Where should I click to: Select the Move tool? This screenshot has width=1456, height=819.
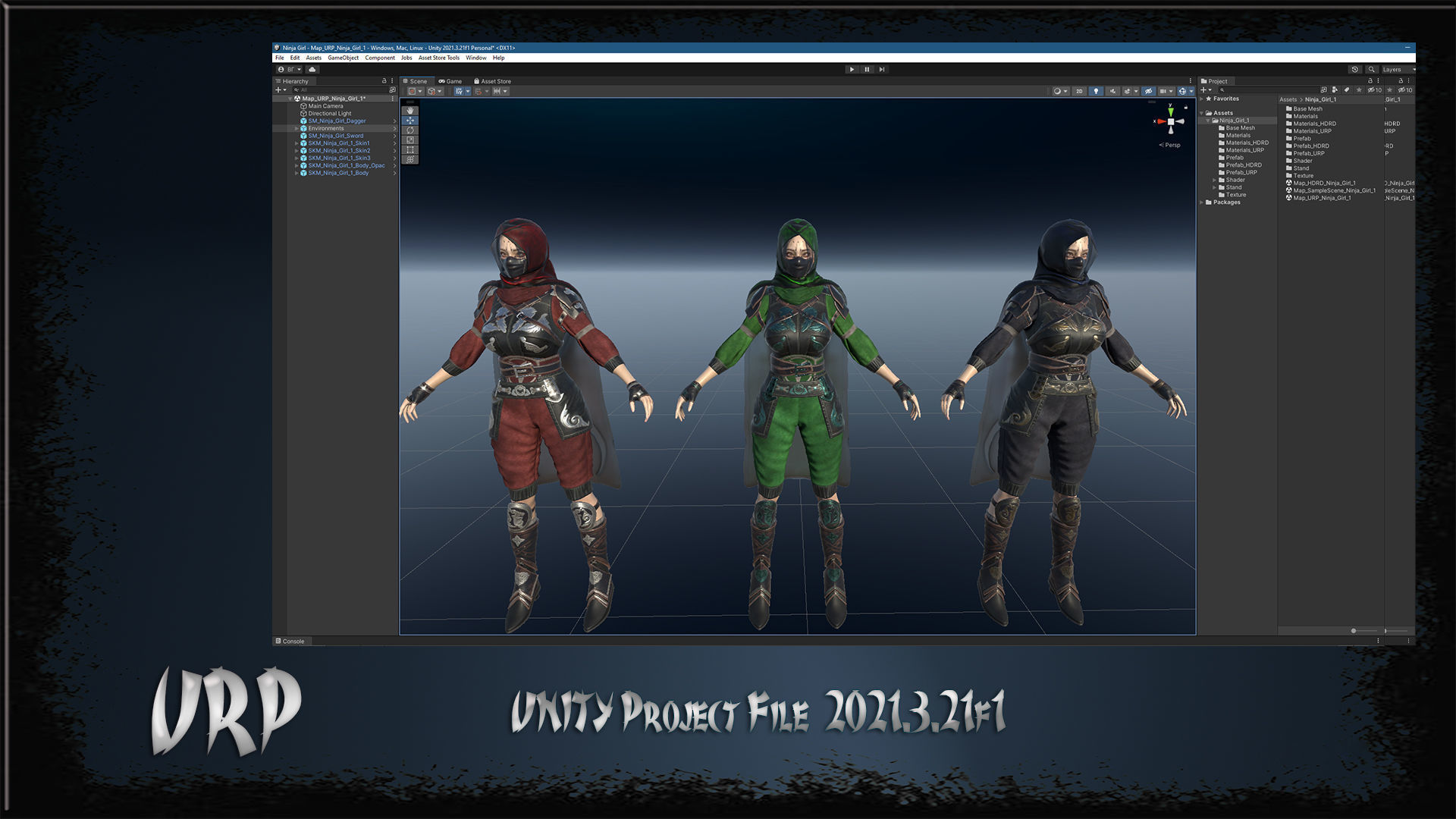pos(410,121)
